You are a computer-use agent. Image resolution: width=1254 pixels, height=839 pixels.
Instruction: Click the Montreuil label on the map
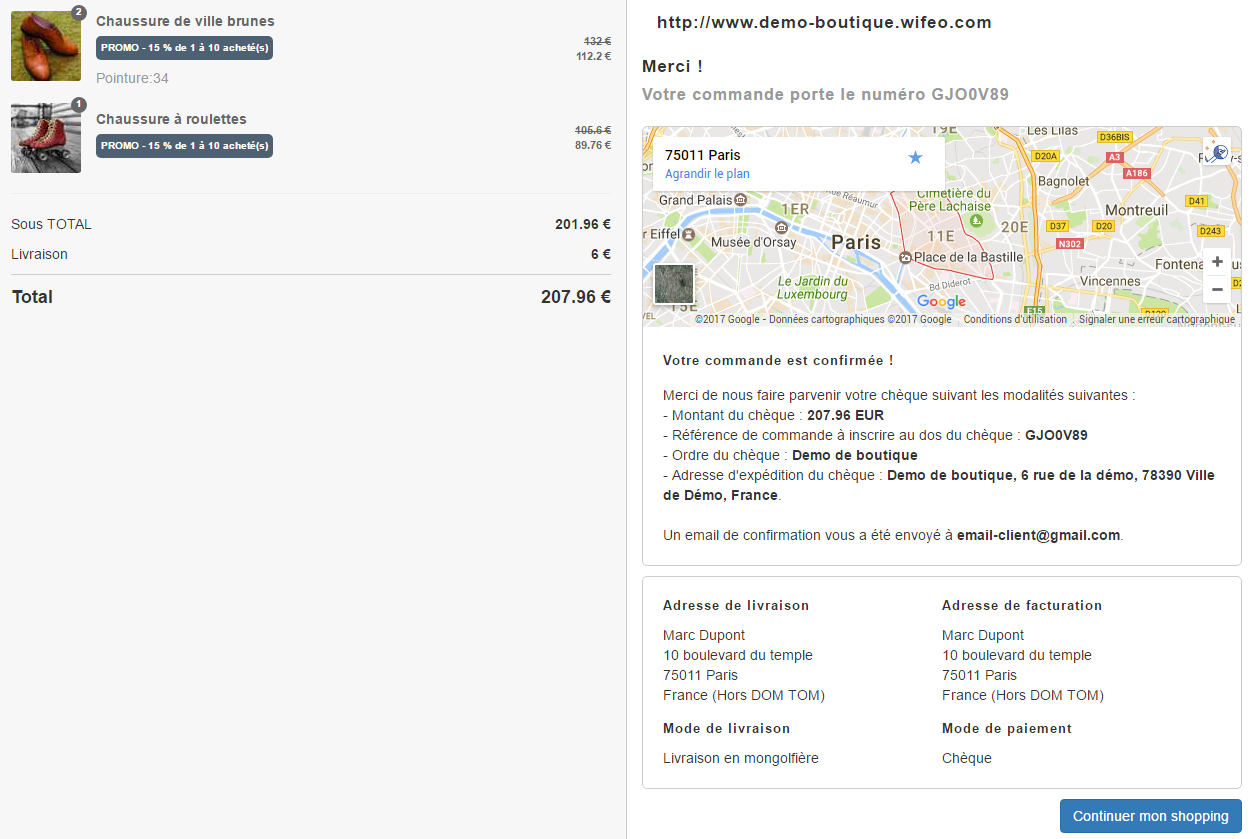coord(1136,210)
